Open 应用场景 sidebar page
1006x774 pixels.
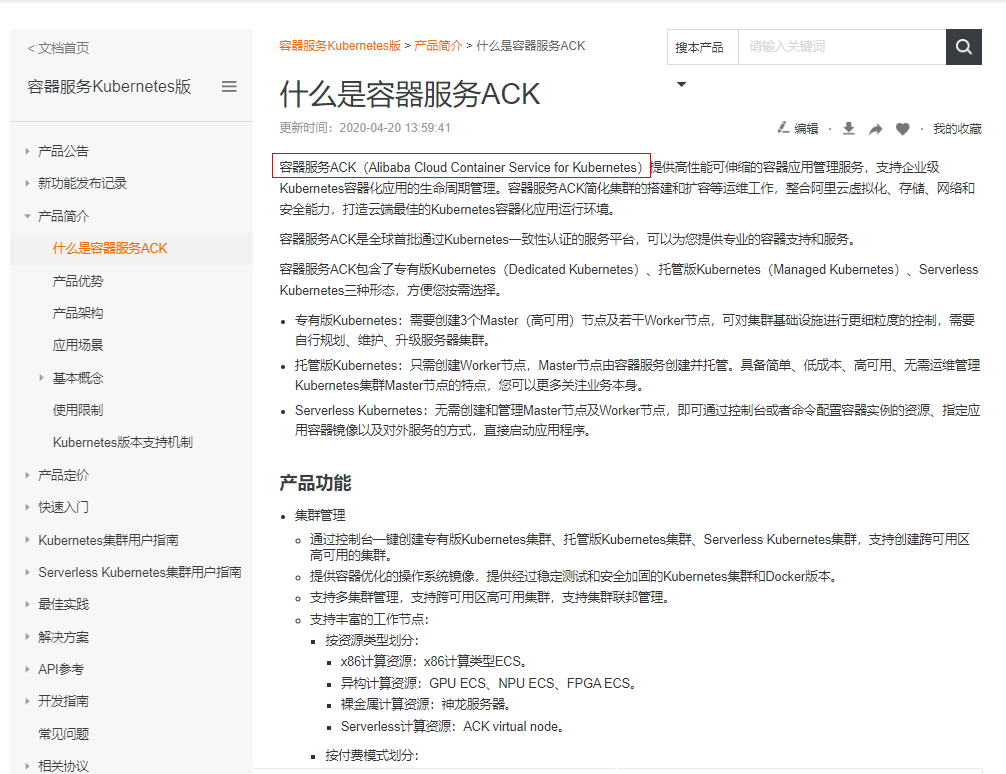coord(78,345)
